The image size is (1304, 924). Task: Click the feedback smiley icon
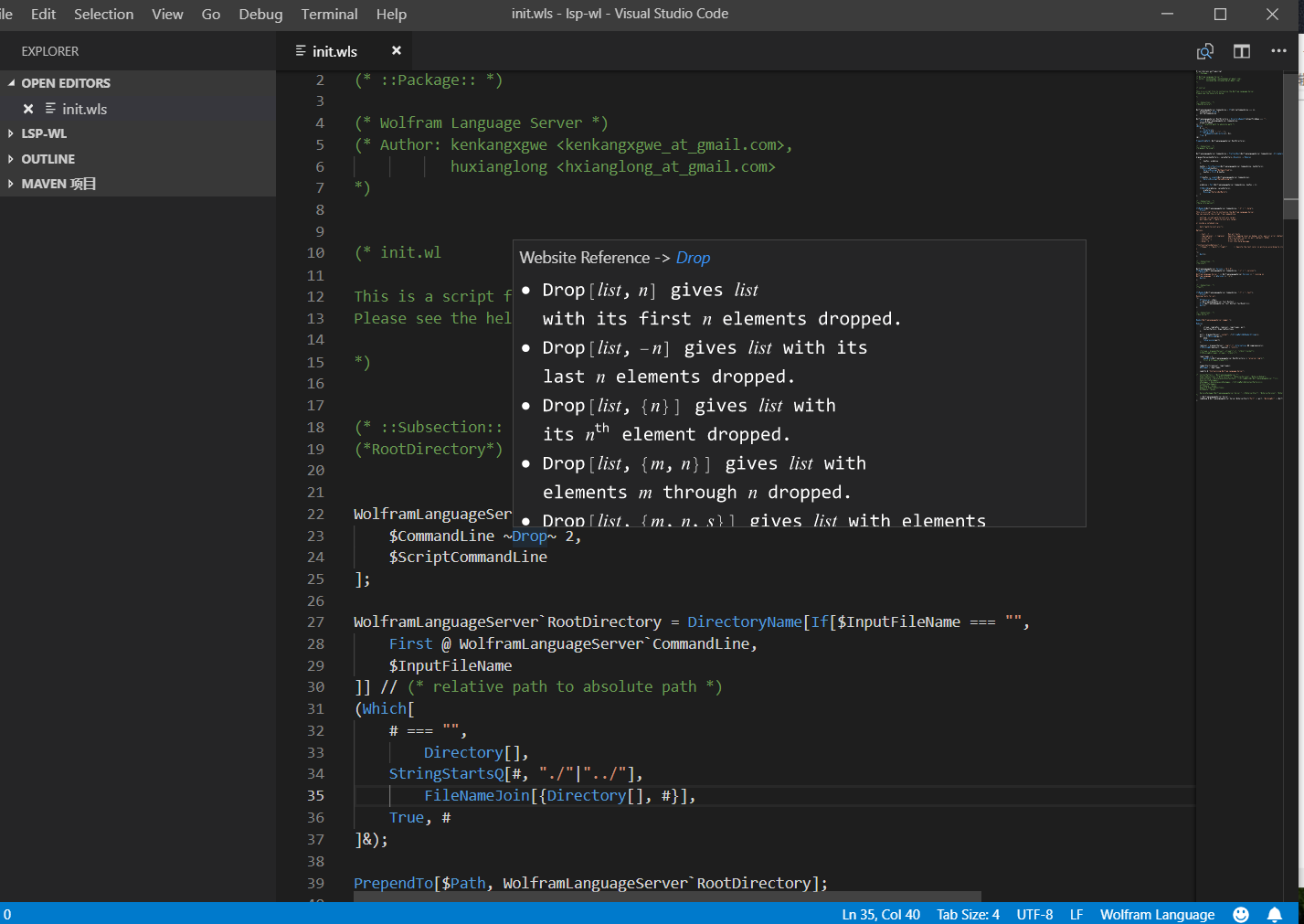(1241, 914)
